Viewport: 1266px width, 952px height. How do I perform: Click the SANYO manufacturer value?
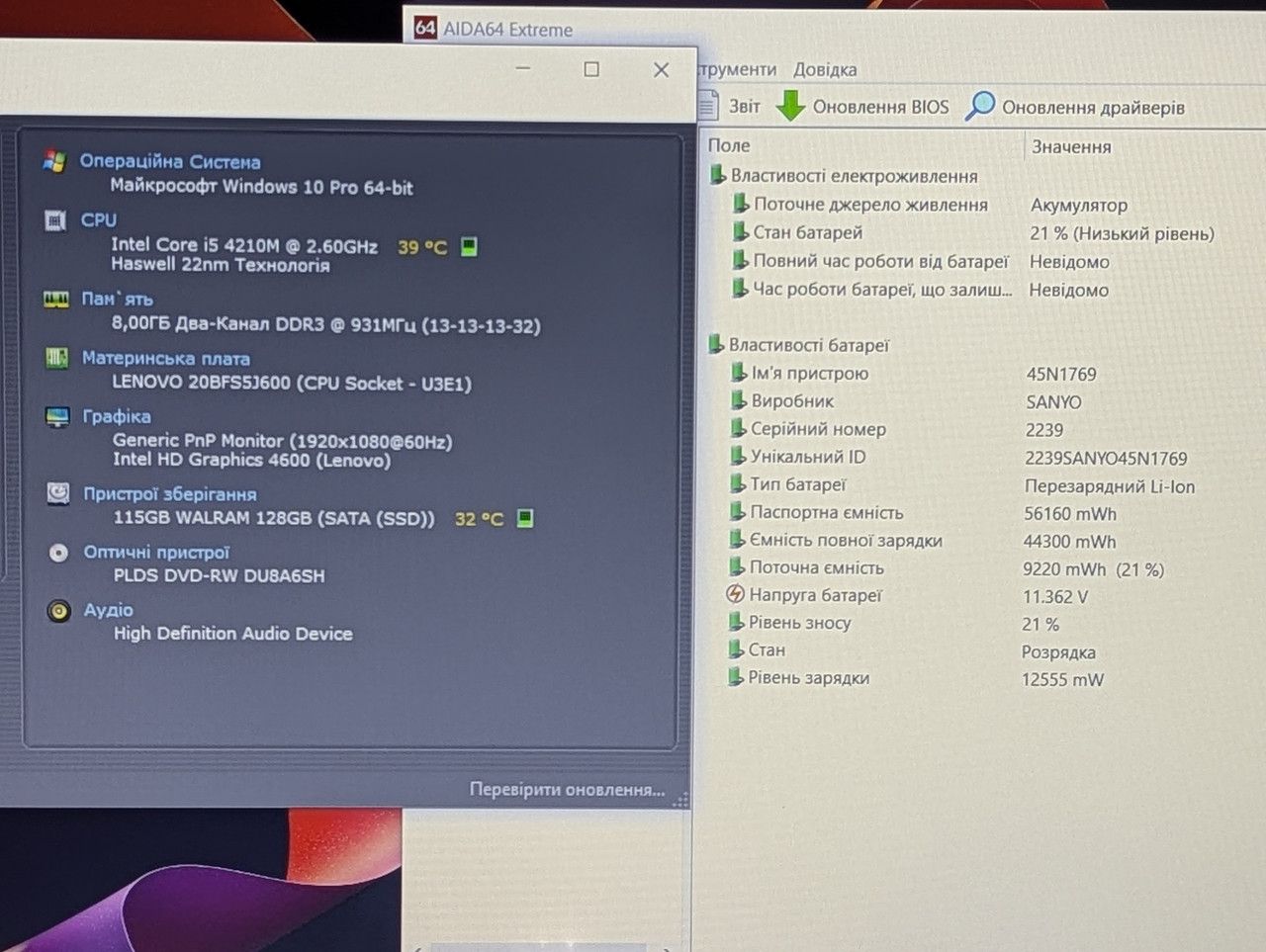(1053, 402)
